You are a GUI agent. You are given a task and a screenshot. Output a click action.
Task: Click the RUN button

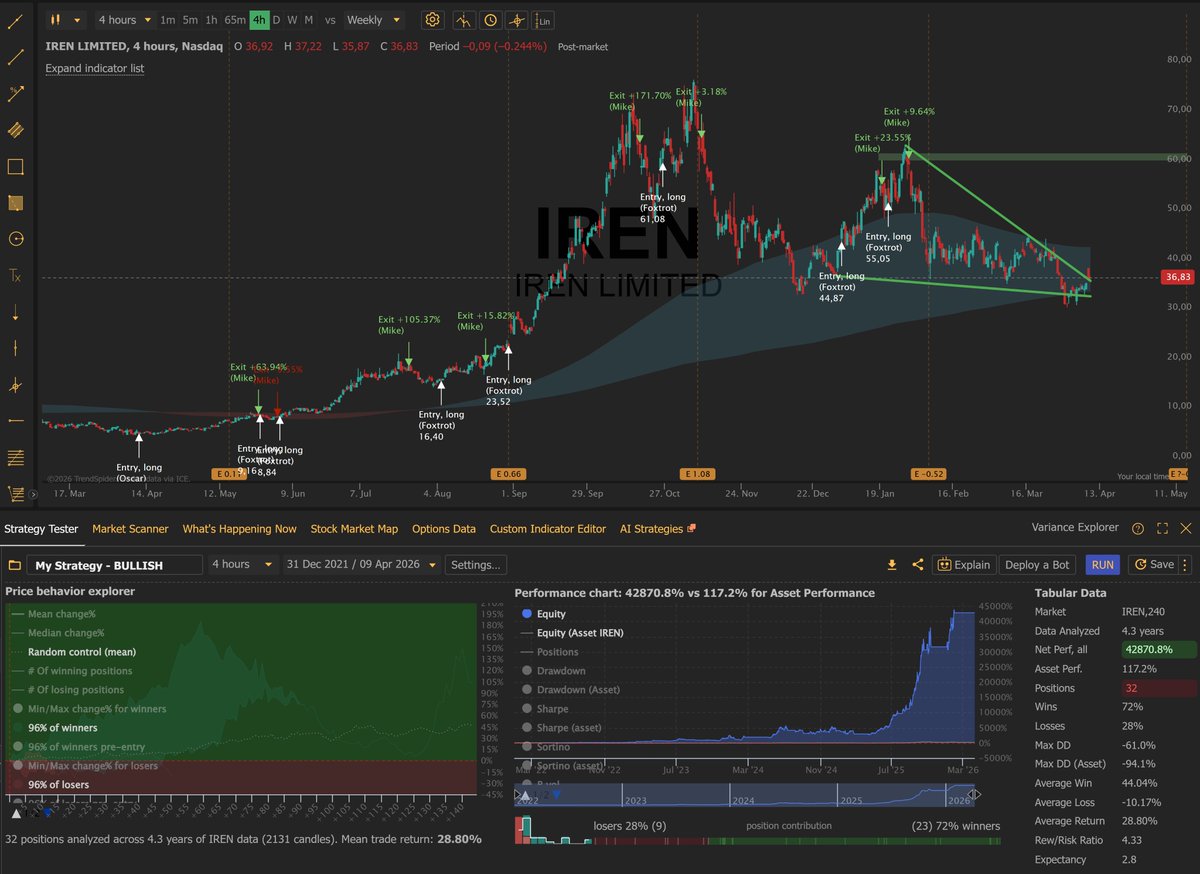(x=1103, y=565)
